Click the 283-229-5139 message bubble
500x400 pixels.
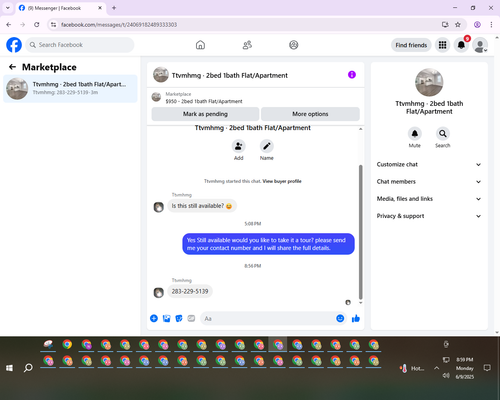190,291
